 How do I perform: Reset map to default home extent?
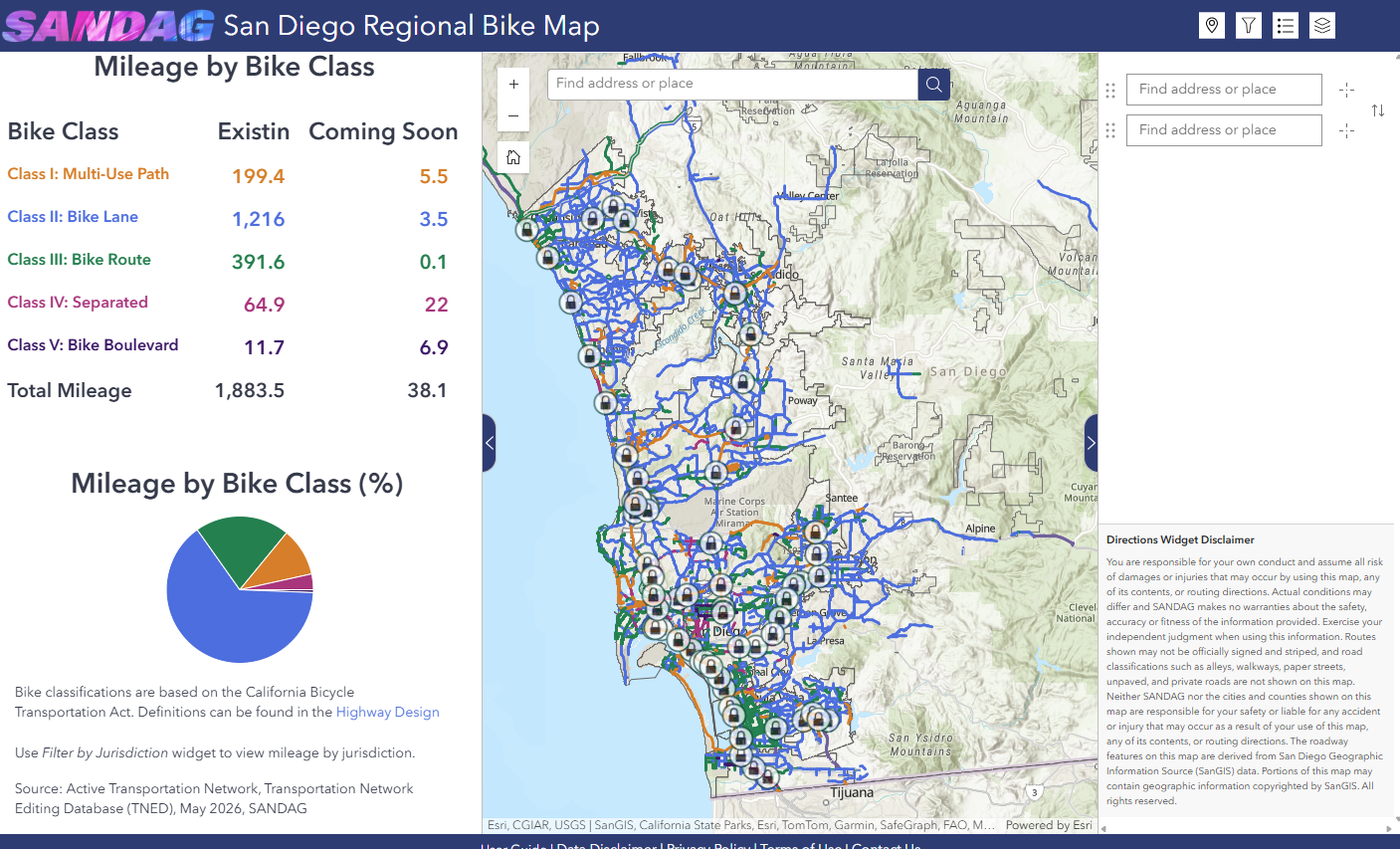[513, 157]
